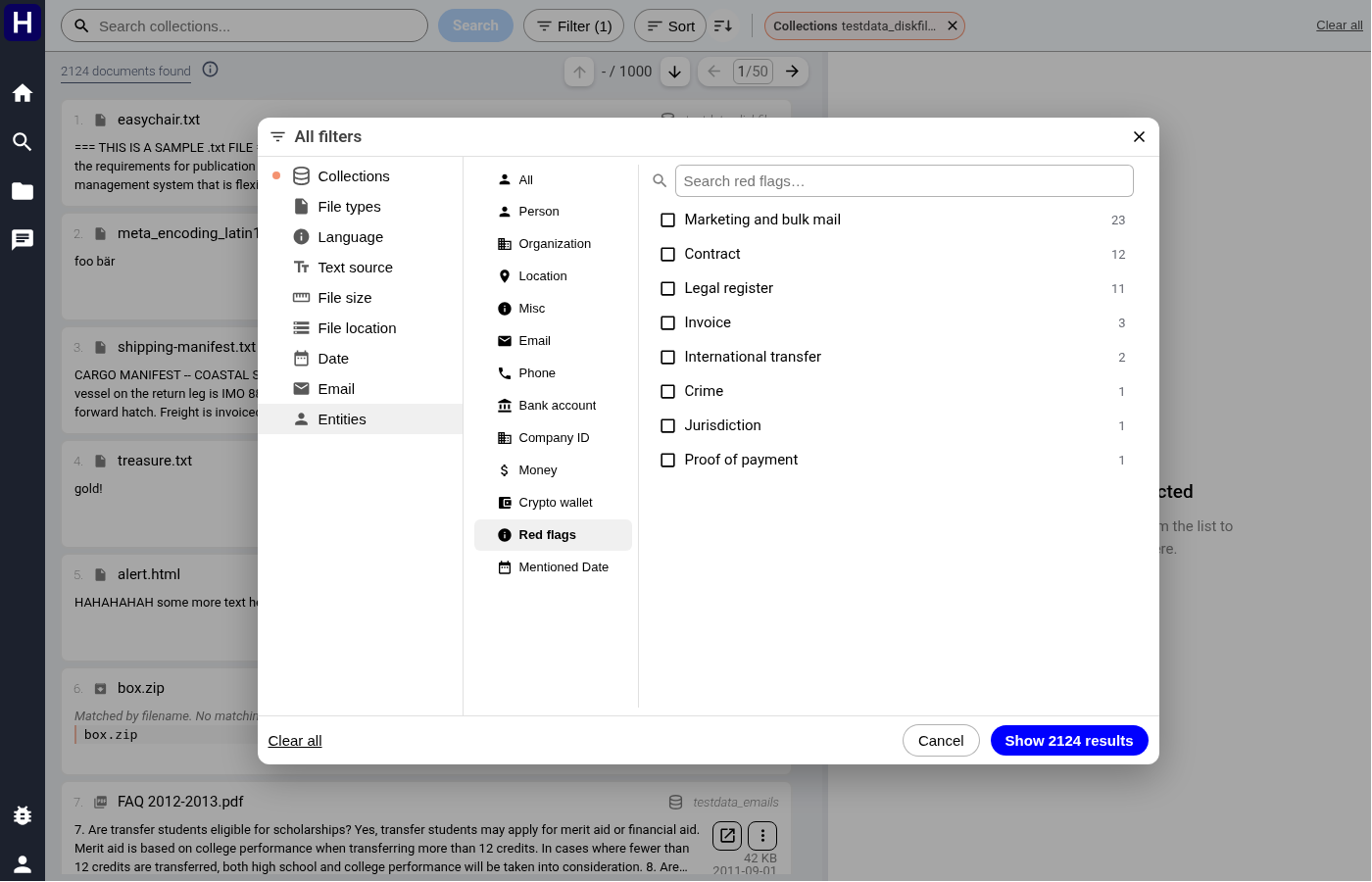1372x882 pixels.
Task: Select the Mentioned Date entity type
Action: pyautogui.click(x=553, y=567)
